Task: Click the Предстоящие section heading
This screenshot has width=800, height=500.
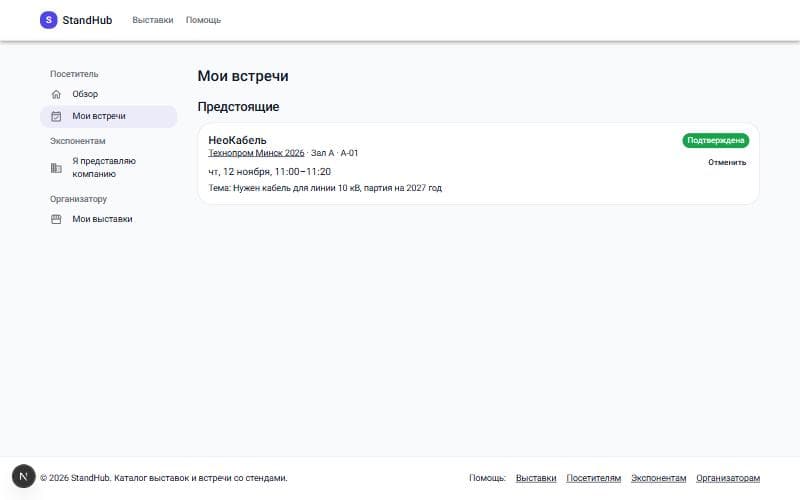Action: coord(238,107)
